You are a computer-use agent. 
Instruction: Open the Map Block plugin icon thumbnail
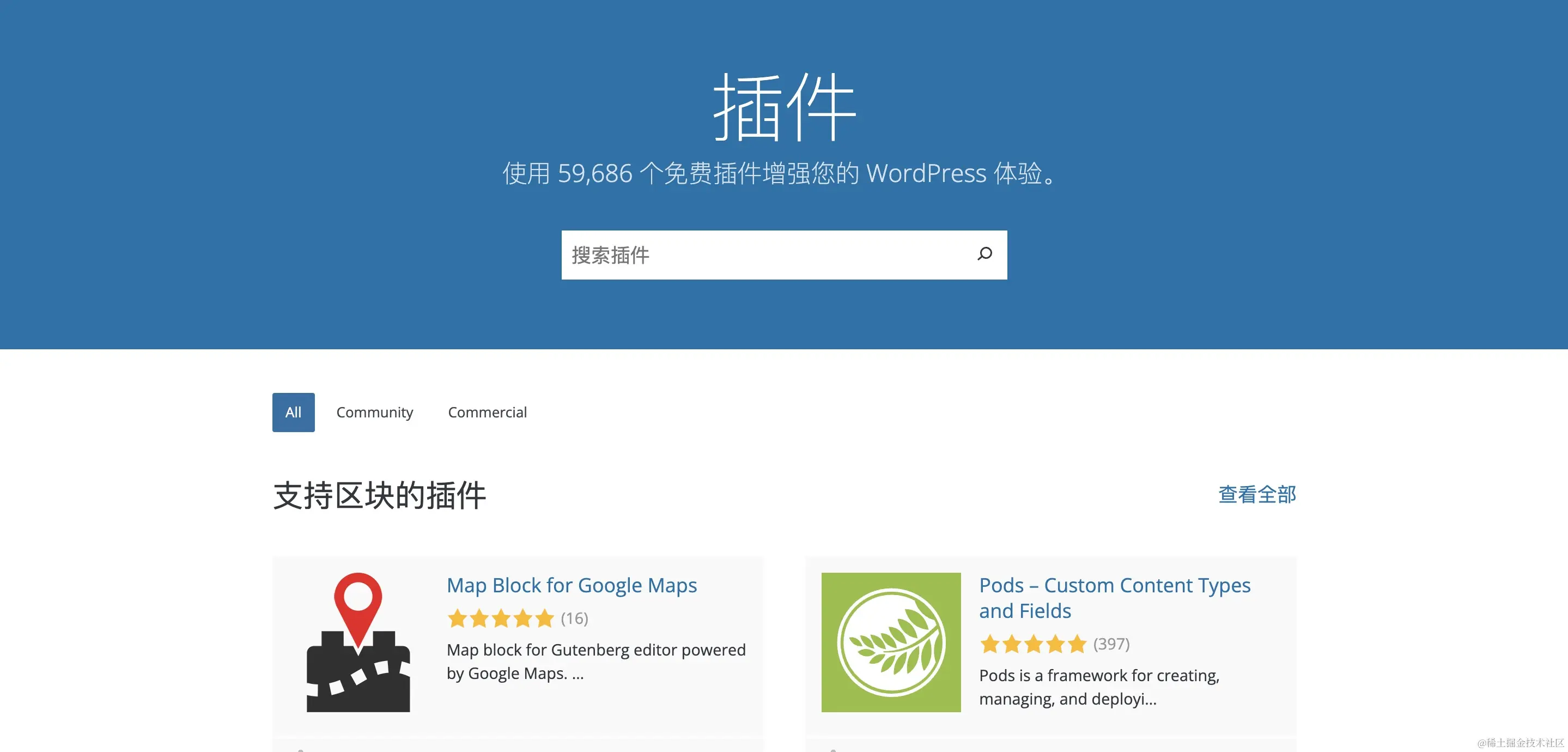358,642
